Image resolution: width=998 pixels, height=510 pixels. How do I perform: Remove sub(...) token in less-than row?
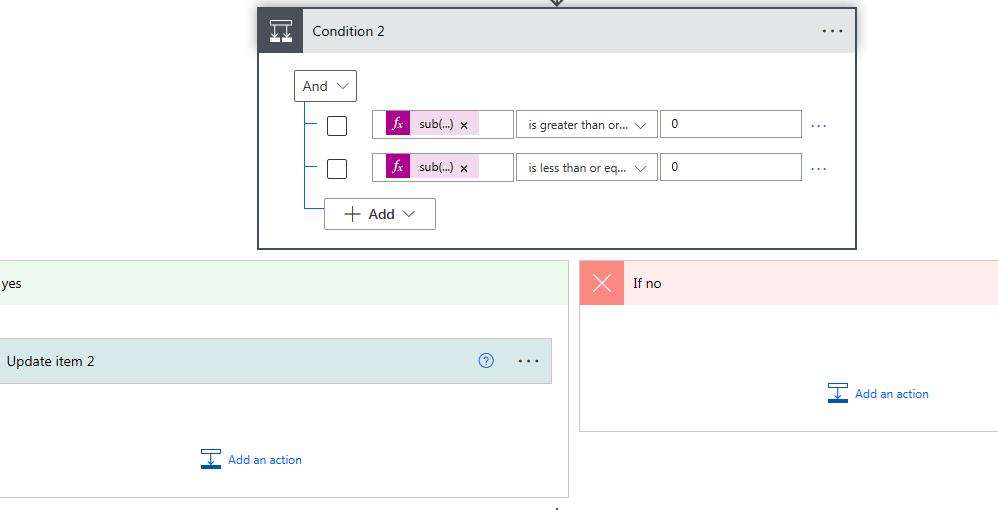464,168
